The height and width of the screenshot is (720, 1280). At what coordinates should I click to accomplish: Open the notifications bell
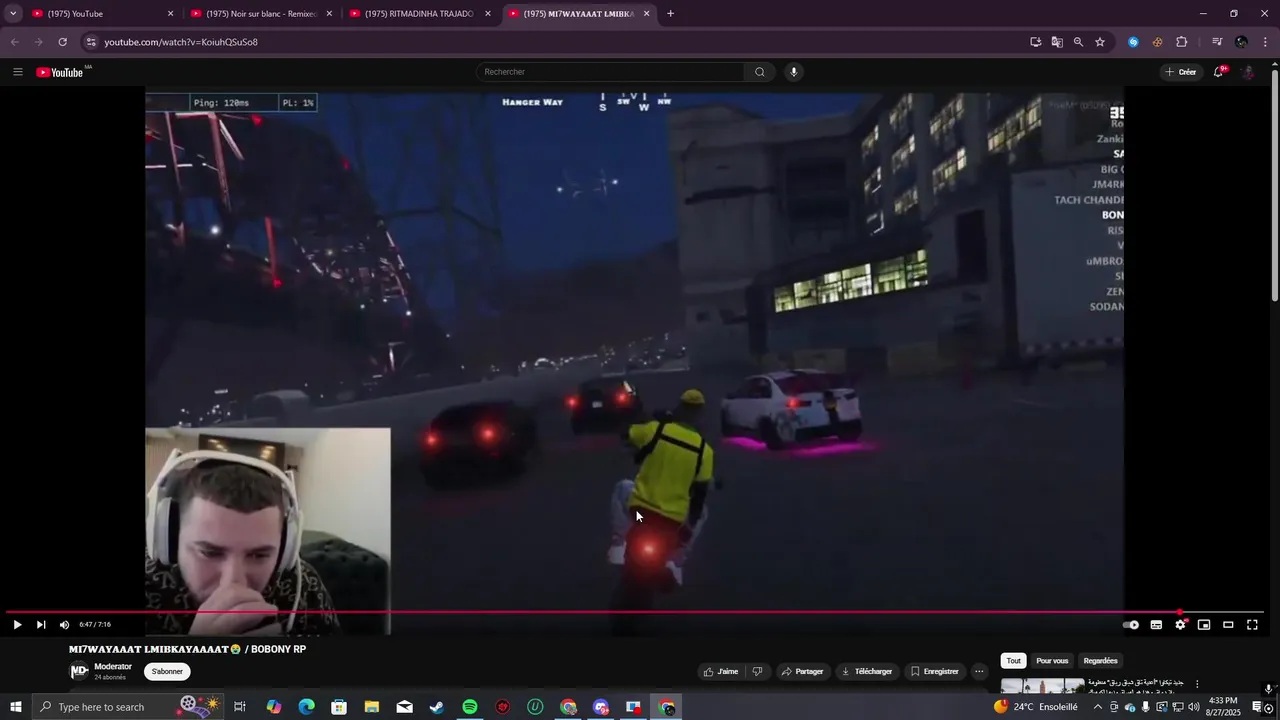pos(1219,72)
